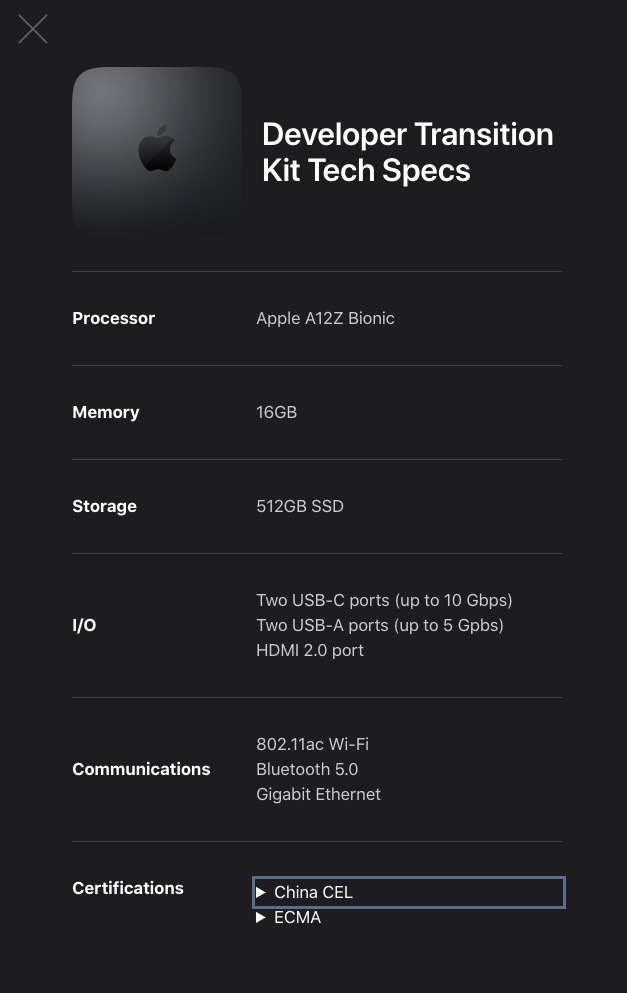Image resolution: width=627 pixels, height=993 pixels.
Task: Click the Gigabit Ethernet text
Action: pos(318,794)
